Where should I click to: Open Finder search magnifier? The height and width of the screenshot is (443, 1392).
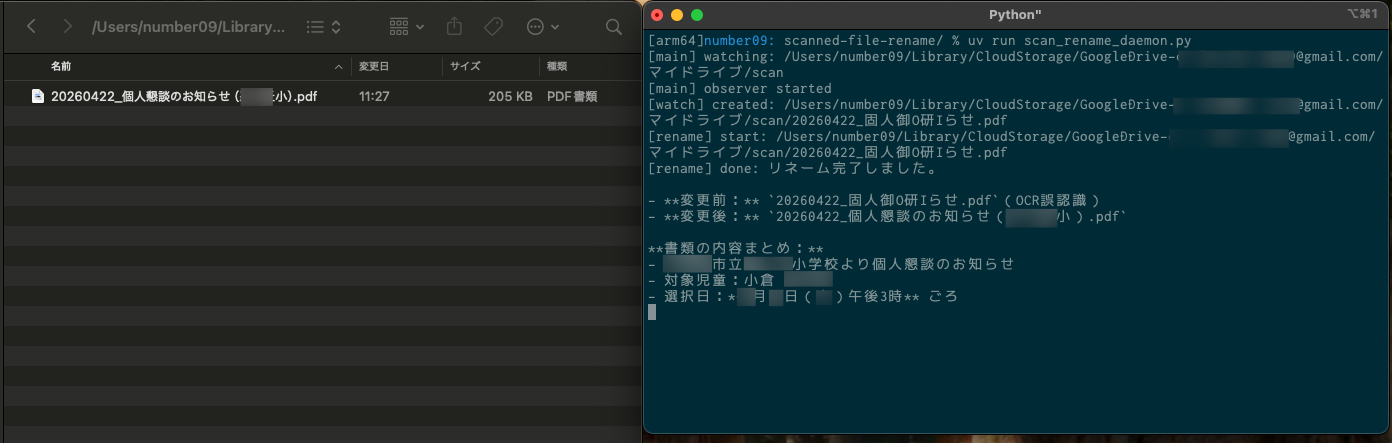[x=614, y=27]
